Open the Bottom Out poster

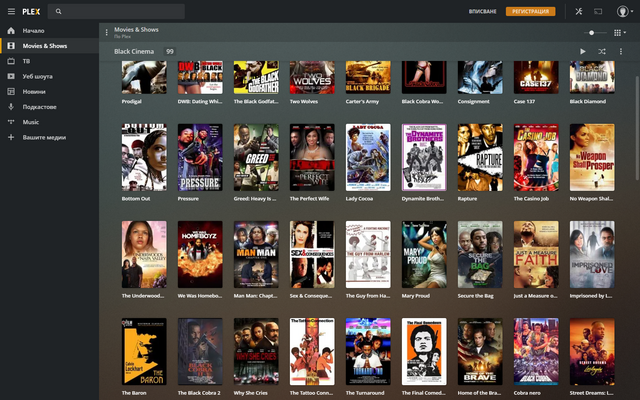pyautogui.click(x=144, y=157)
